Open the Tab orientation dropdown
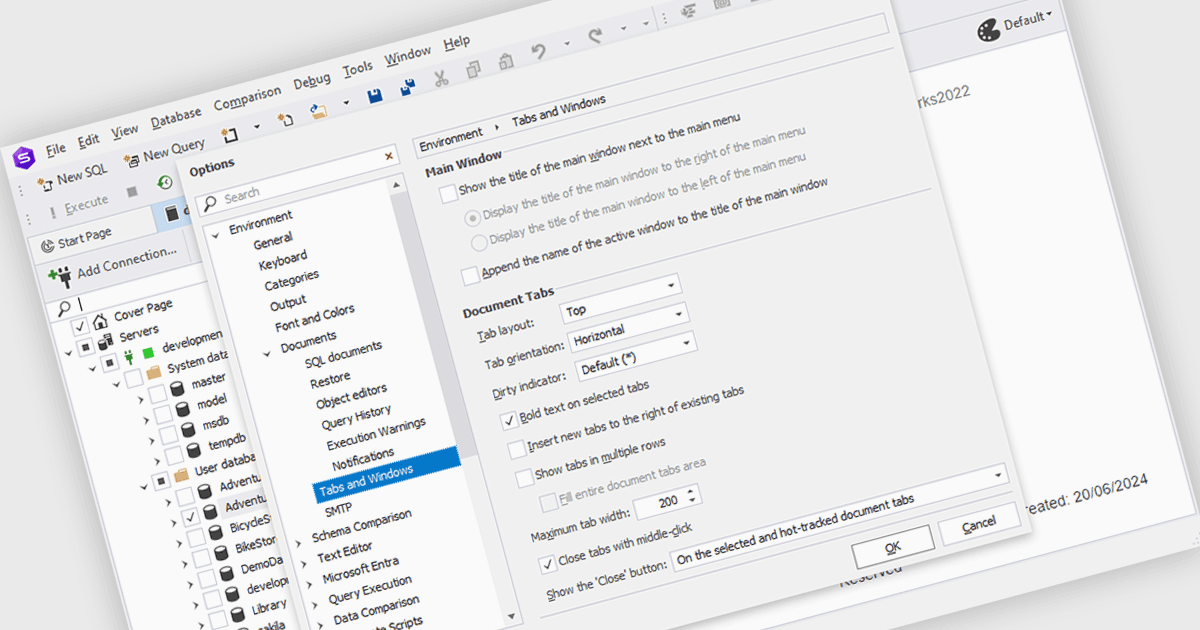Viewport: 1200px width, 630px height. [x=631, y=326]
